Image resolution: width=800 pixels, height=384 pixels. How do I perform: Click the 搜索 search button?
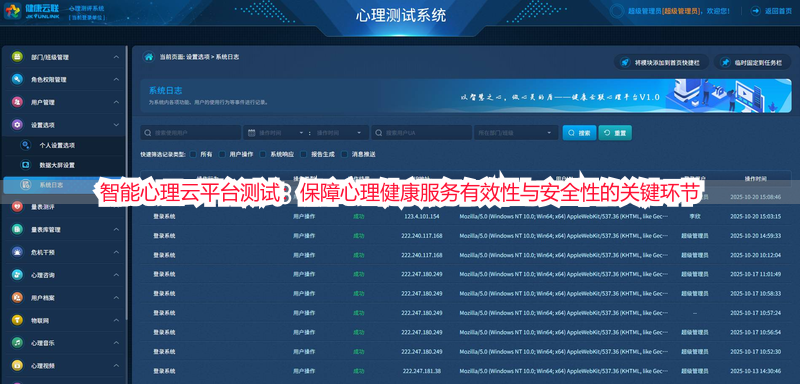point(579,133)
